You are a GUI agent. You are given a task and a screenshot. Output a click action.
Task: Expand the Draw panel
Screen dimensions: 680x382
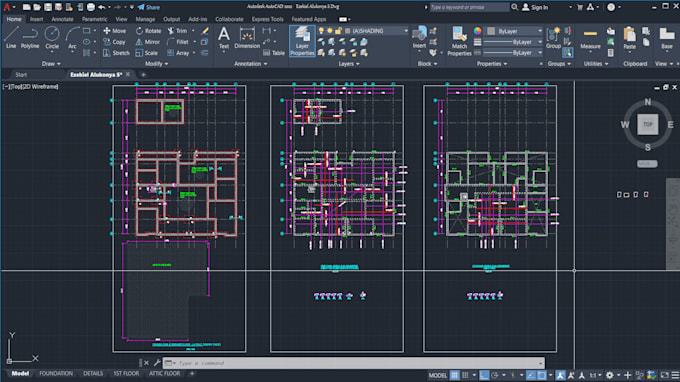coord(51,64)
